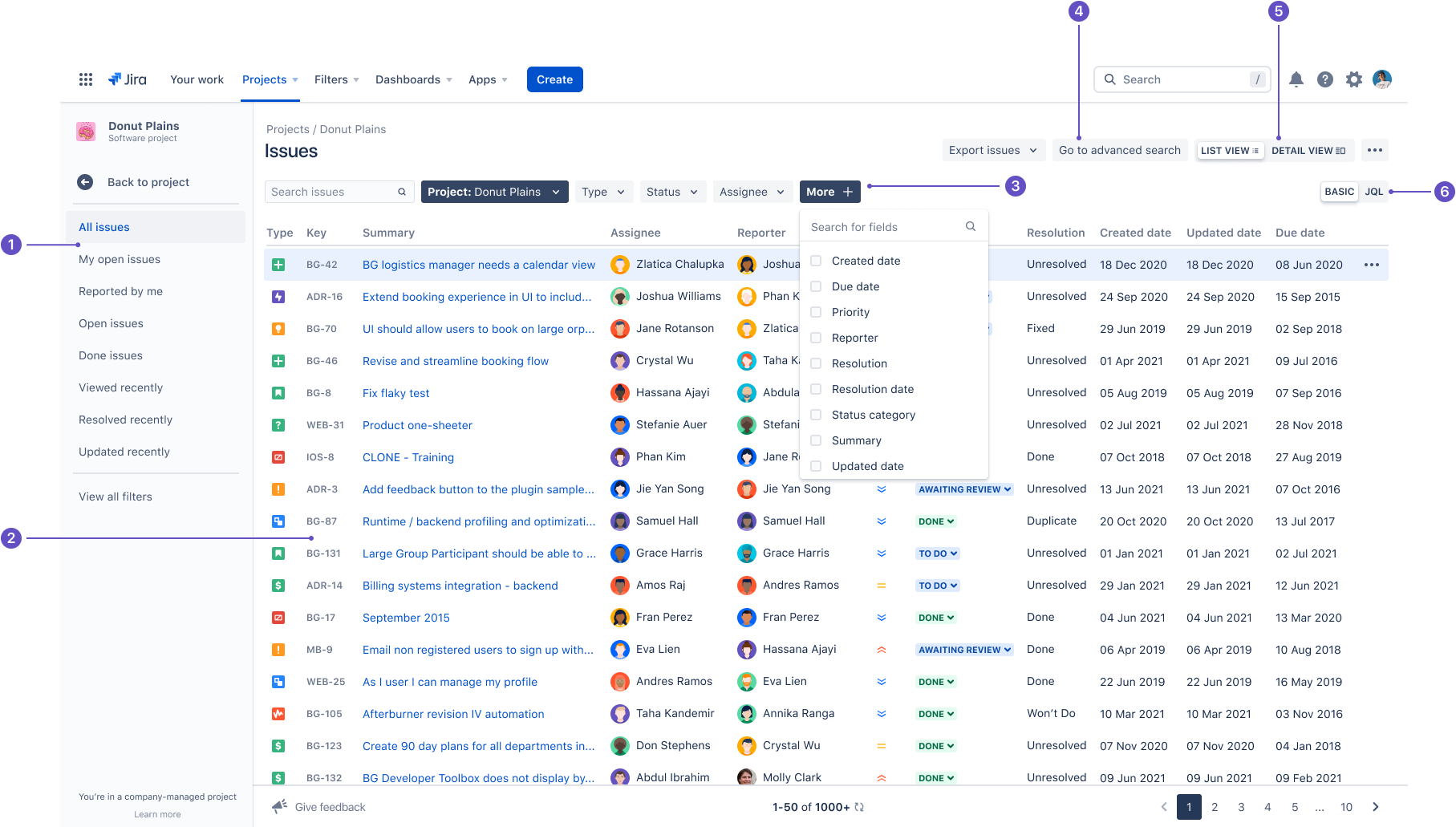Click the medium priority icon for ADR-14
Image resolution: width=1456 pixels, height=827 pixels.
(882, 586)
